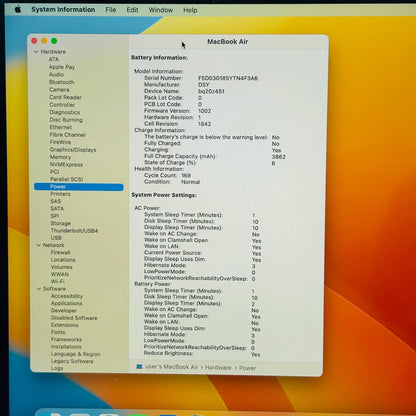Select Wi-Fi under Network
Screen dimensions: 416x416
point(58,281)
